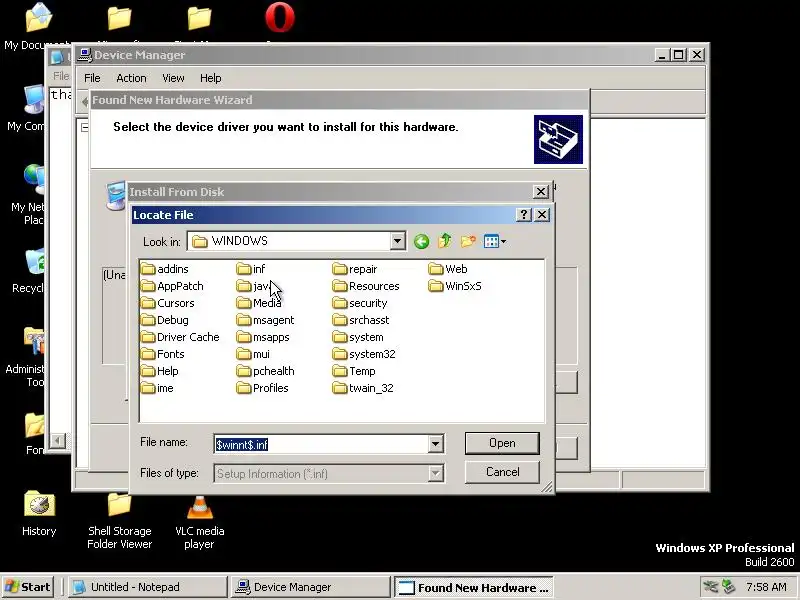Select the inf folder
The image size is (800, 600).
[251, 269]
